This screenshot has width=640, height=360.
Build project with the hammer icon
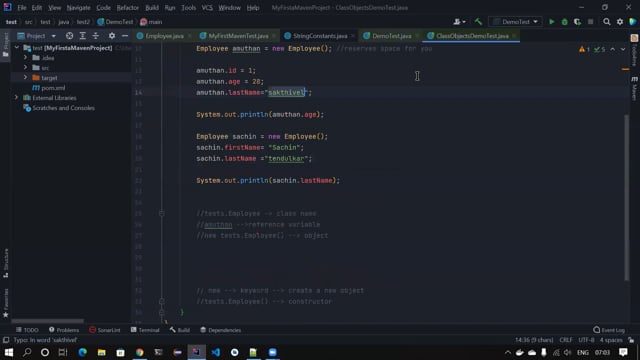coord(478,22)
